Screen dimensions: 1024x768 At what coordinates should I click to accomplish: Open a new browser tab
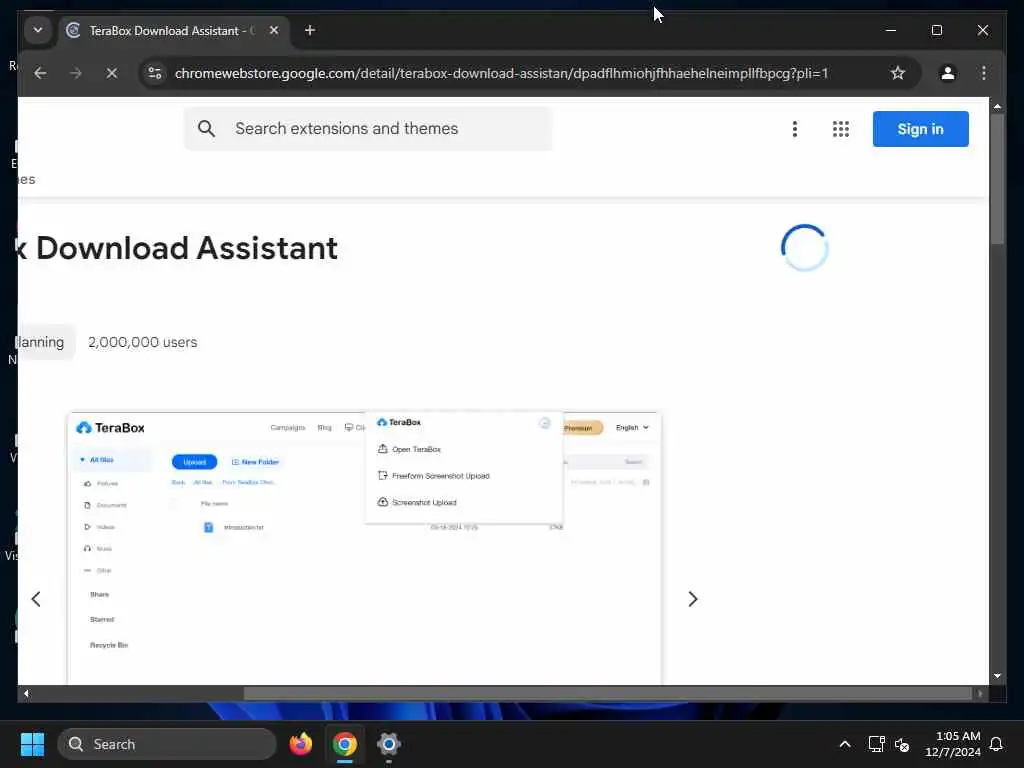point(310,30)
